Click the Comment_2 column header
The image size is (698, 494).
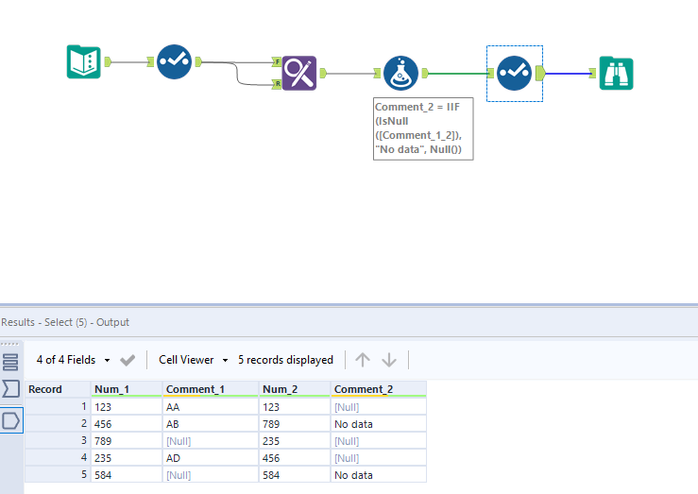pos(378,389)
